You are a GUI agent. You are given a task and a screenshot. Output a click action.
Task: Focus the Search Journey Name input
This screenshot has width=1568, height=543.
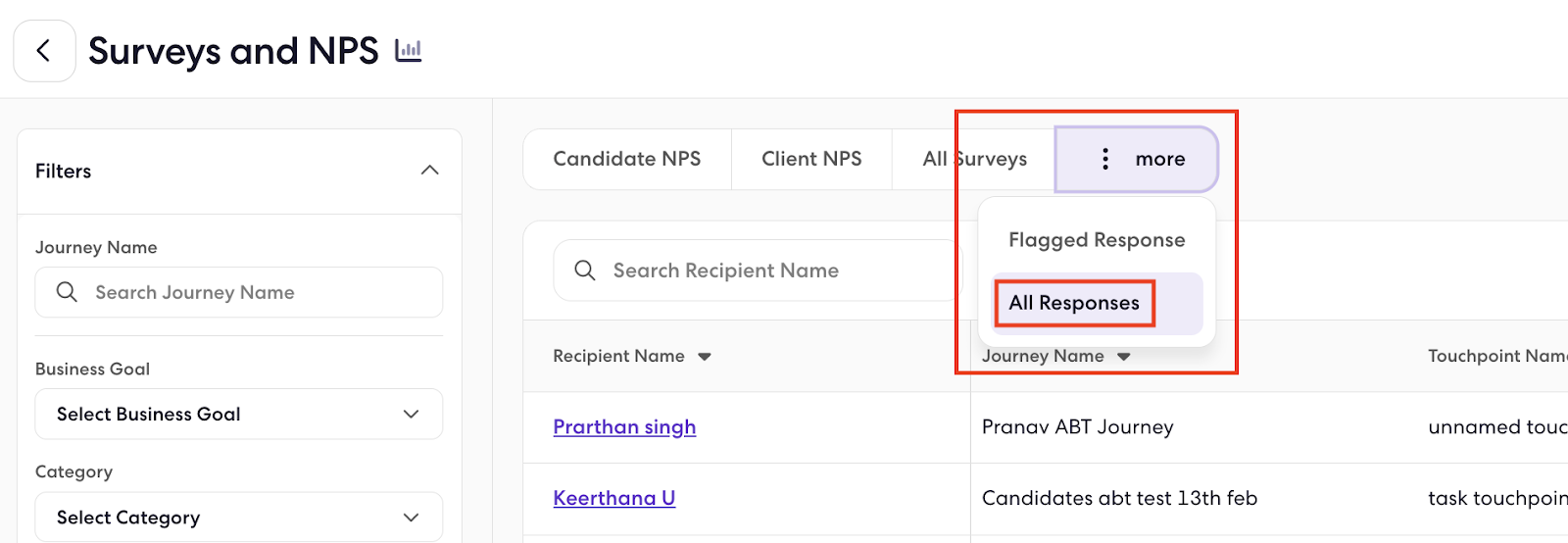tap(239, 292)
